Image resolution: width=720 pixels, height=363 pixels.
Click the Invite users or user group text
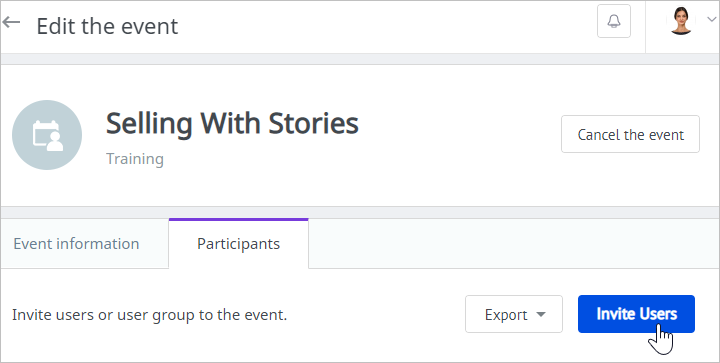(149, 315)
